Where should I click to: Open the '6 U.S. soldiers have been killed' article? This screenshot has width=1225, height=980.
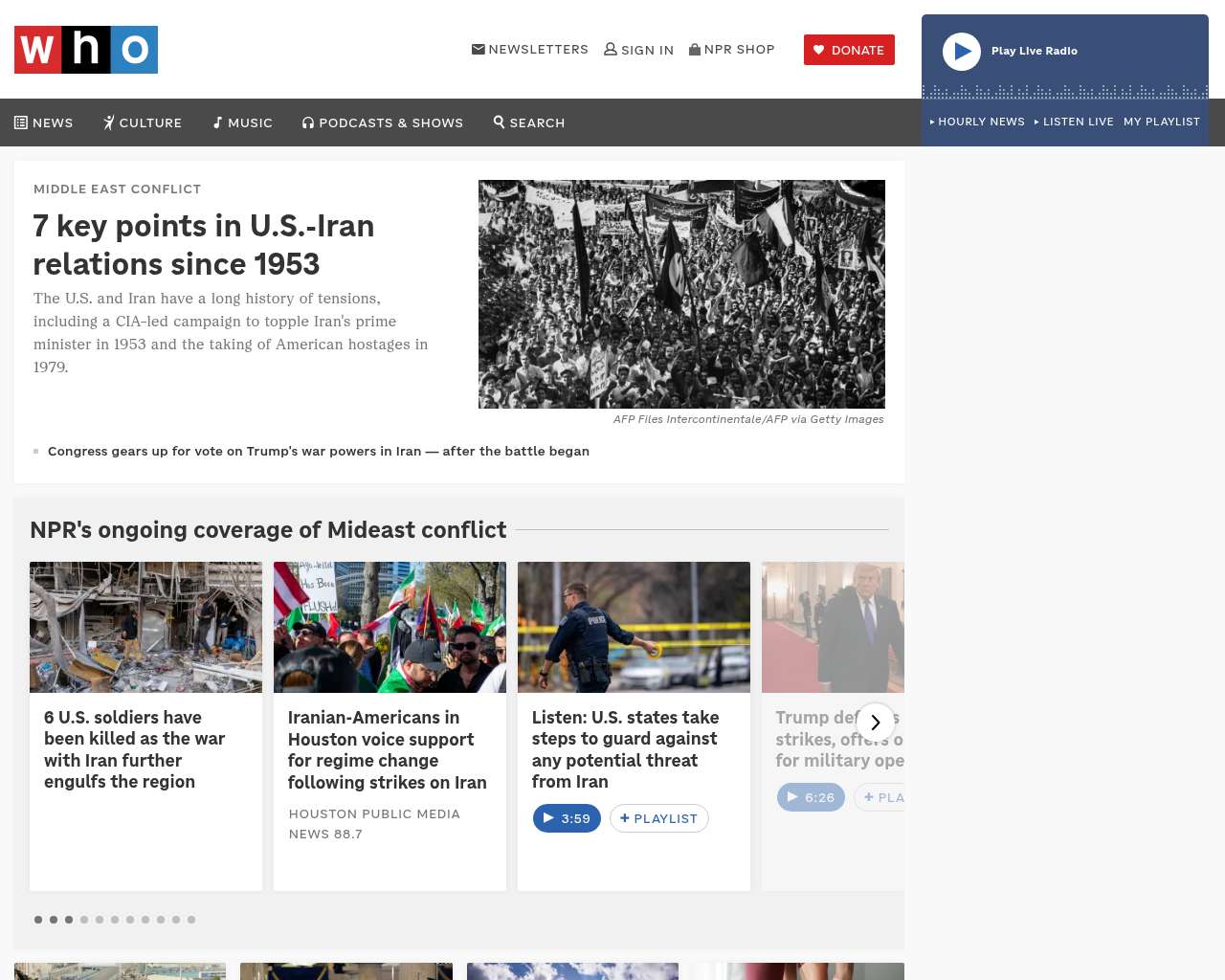click(135, 749)
